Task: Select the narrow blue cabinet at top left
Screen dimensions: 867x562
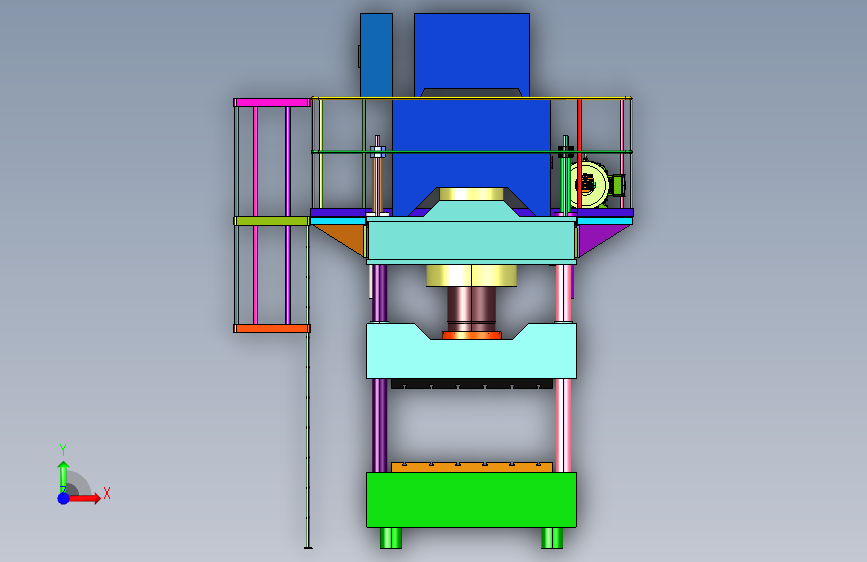Action: (x=376, y=55)
